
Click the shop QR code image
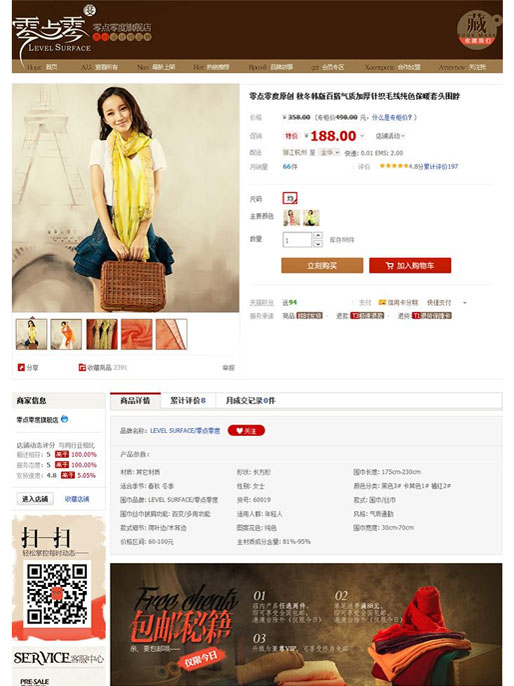(x=57, y=593)
